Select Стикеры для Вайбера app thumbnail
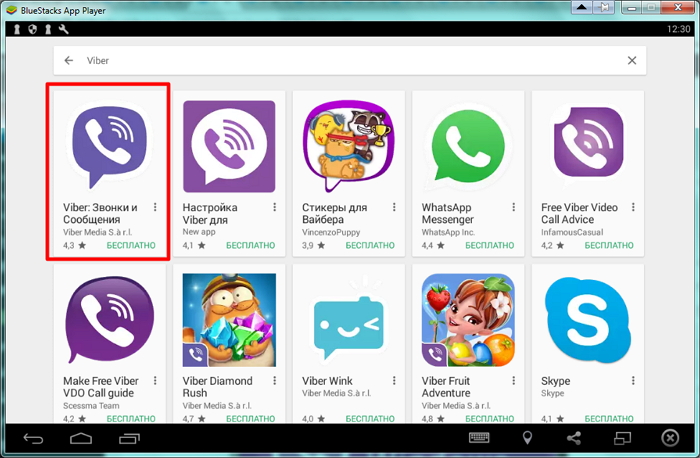This screenshot has height=458, width=700. coord(347,145)
